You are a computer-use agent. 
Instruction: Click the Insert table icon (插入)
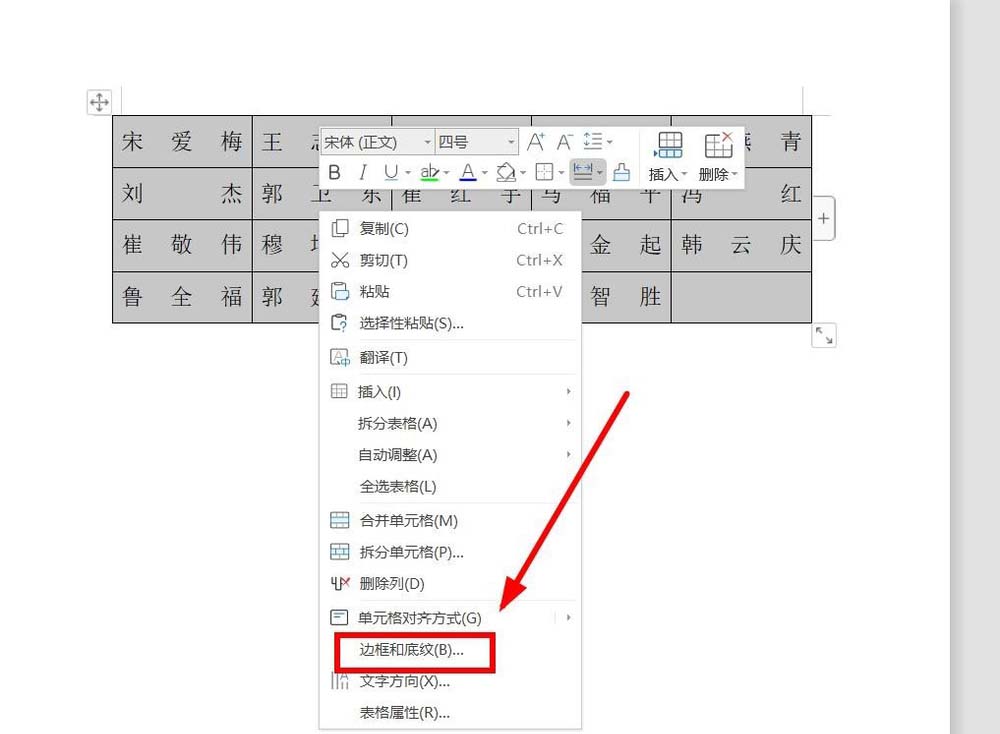[x=668, y=145]
